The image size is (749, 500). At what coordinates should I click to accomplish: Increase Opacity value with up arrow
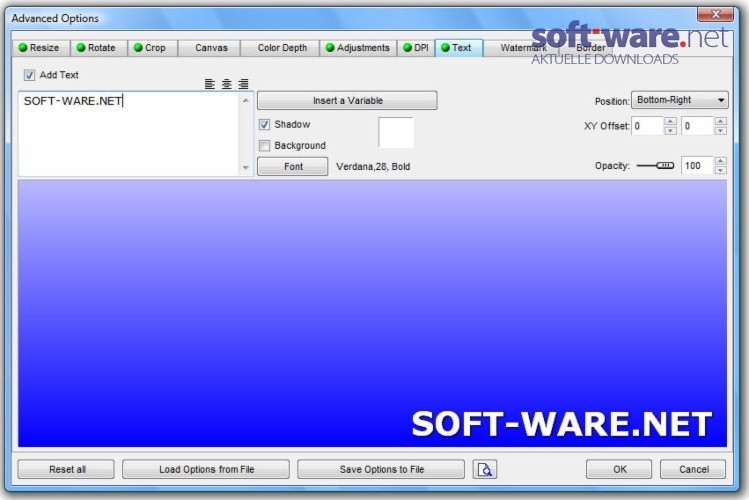(x=720, y=161)
